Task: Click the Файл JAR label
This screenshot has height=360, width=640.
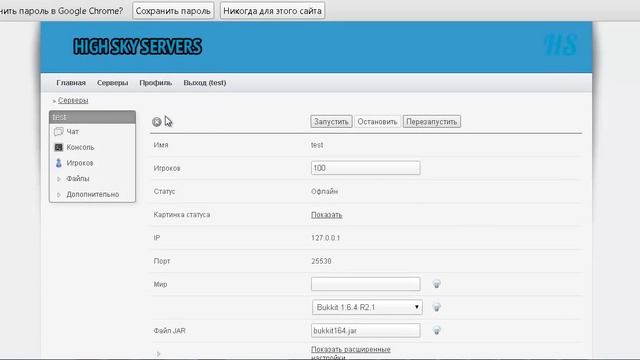Action: click(170, 331)
